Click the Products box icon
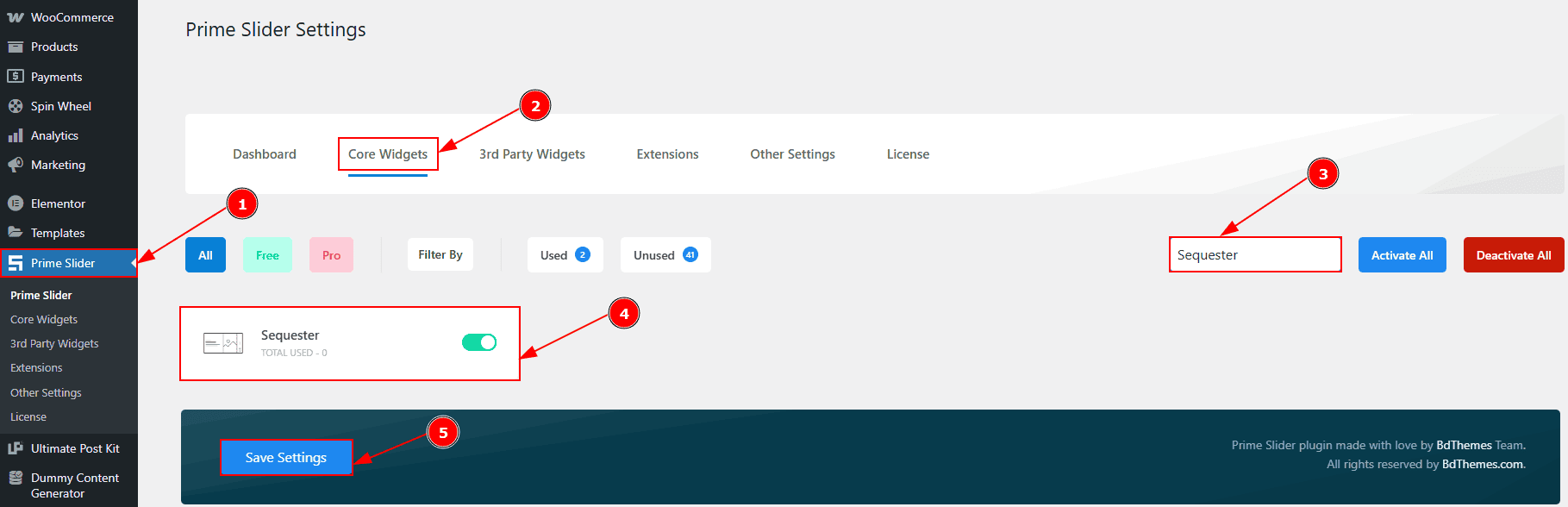The width and height of the screenshot is (1568, 507). (x=16, y=47)
